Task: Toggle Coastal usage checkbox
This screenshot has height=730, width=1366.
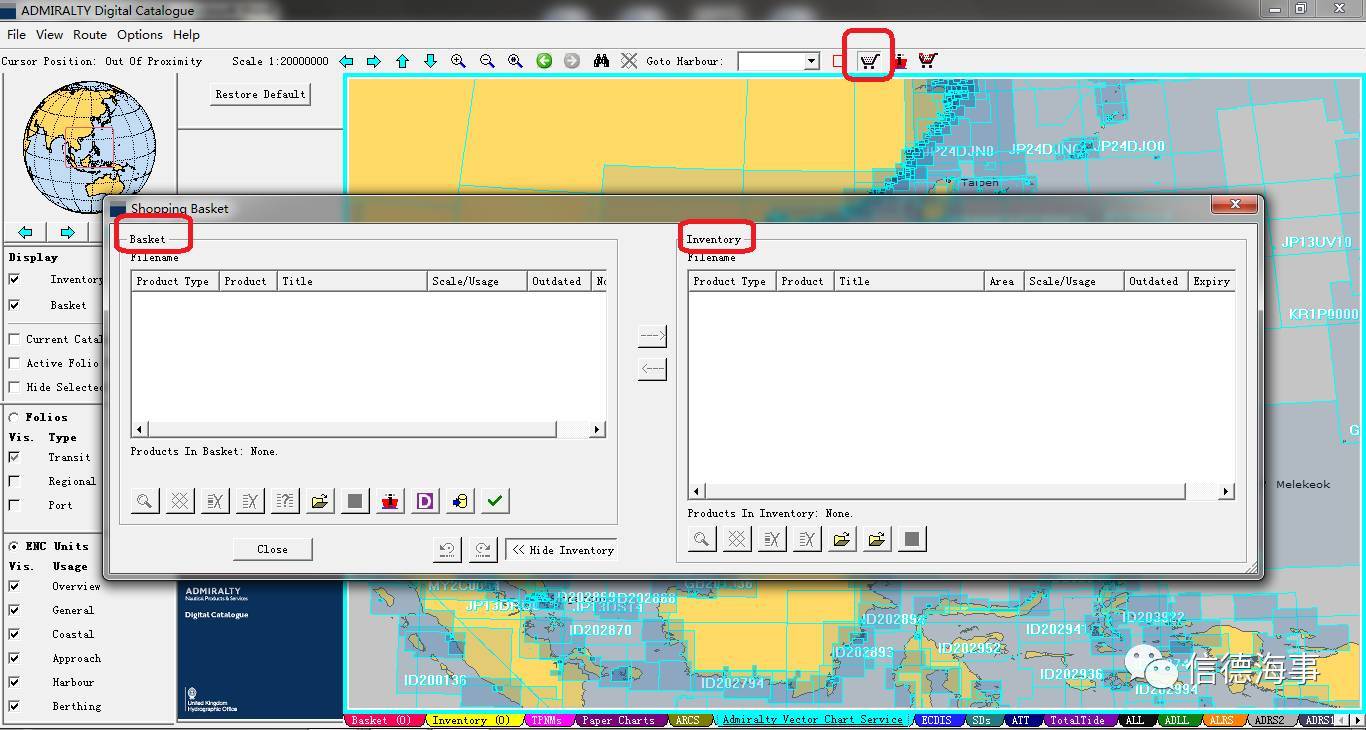Action: pos(14,634)
